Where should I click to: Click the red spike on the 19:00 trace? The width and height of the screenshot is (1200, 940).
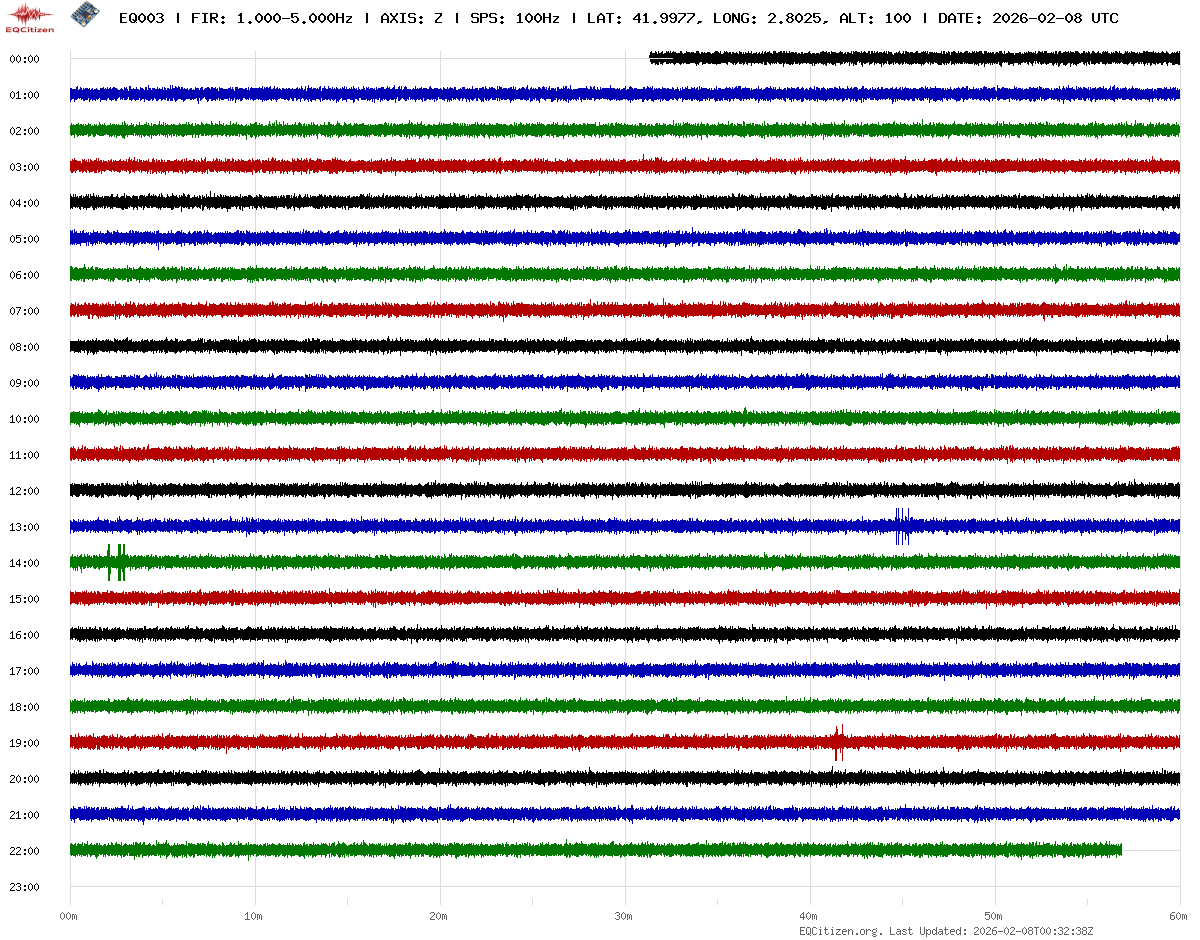(x=838, y=742)
